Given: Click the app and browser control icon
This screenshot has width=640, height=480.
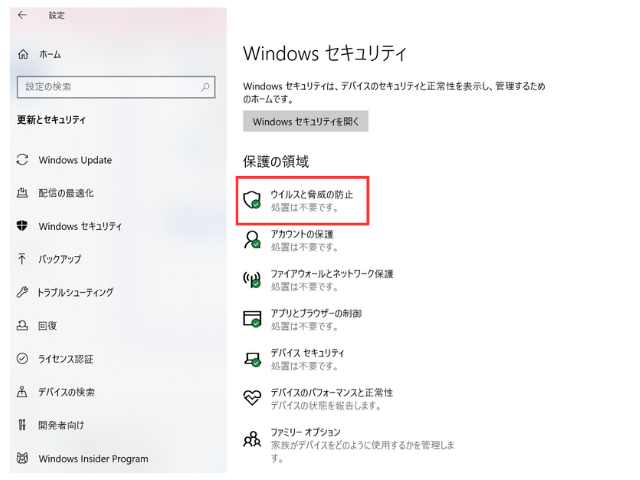Looking at the screenshot, I should coord(252,319).
